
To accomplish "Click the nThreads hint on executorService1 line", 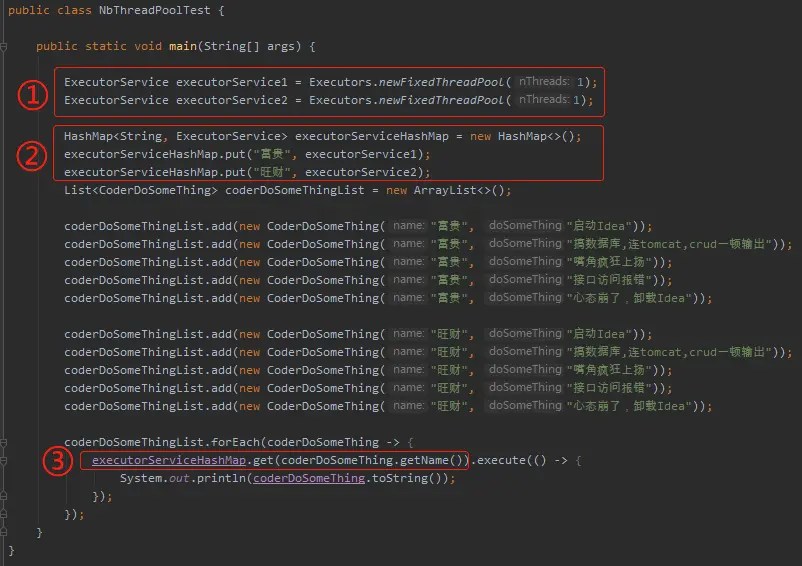I will click(x=544, y=82).
